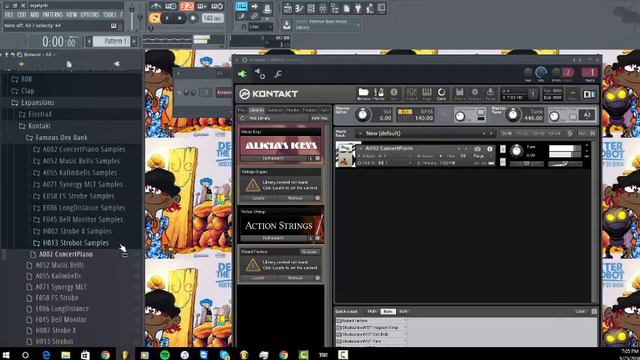Screen dimensions: 640x360
Task: Open Kontakt Output section icon
Action: tap(411, 94)
